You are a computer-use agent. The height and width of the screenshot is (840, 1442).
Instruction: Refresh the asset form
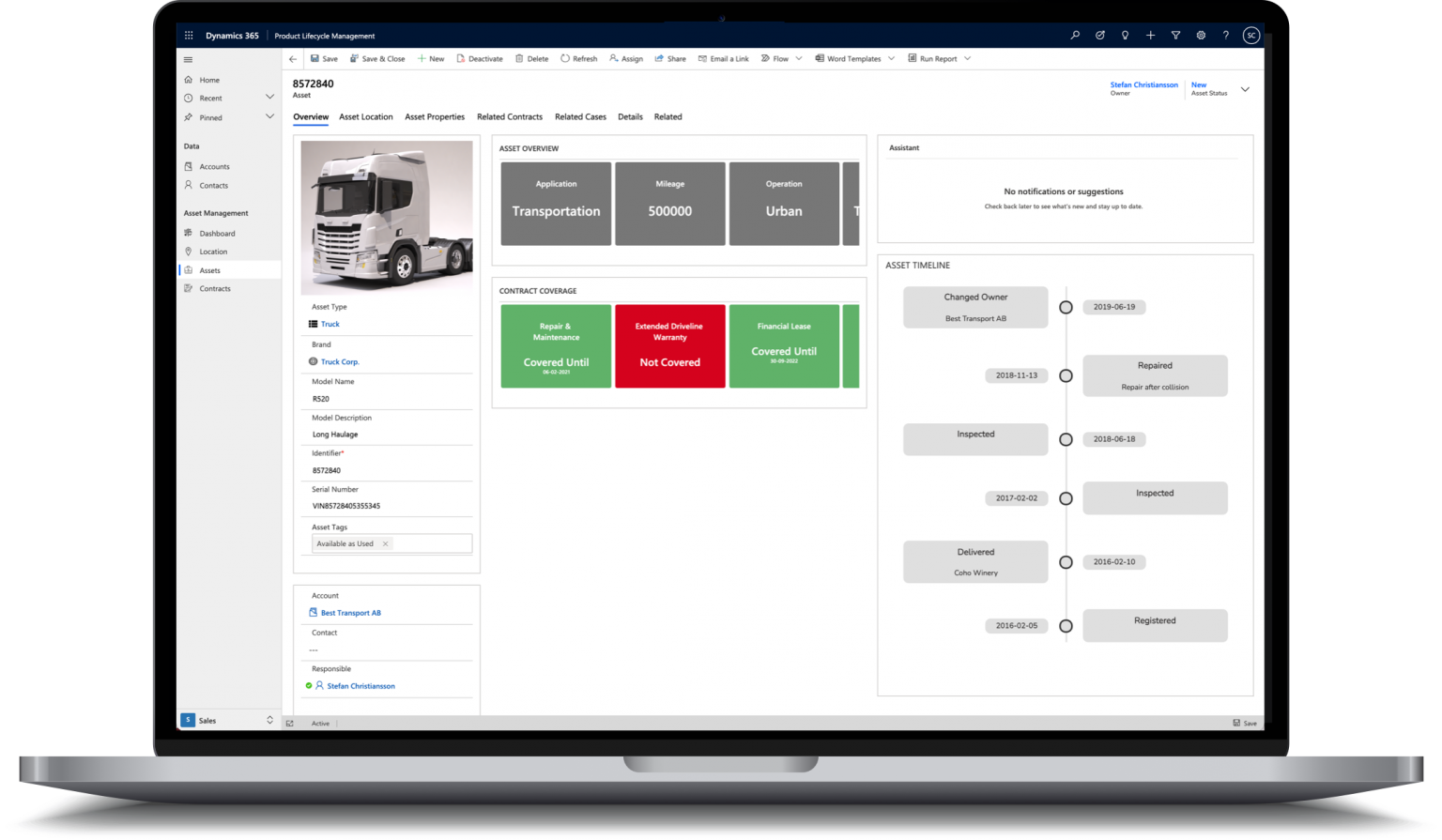pos(579,59)
